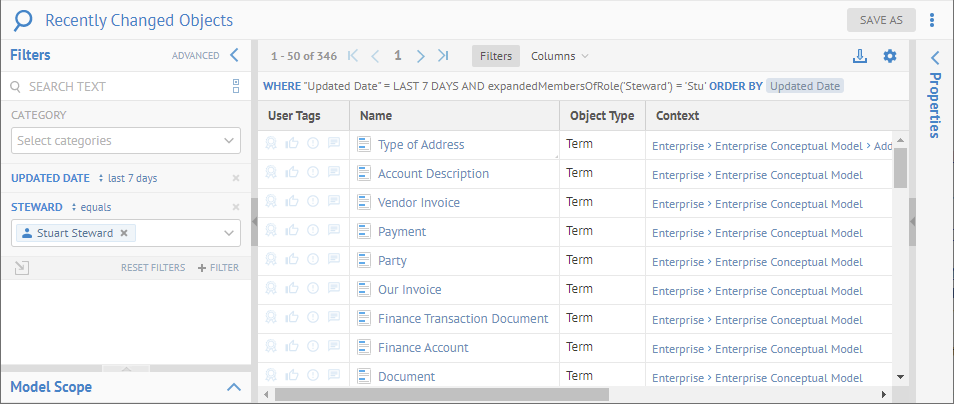
Task: Click the Save As button
Action: point(880,20)
